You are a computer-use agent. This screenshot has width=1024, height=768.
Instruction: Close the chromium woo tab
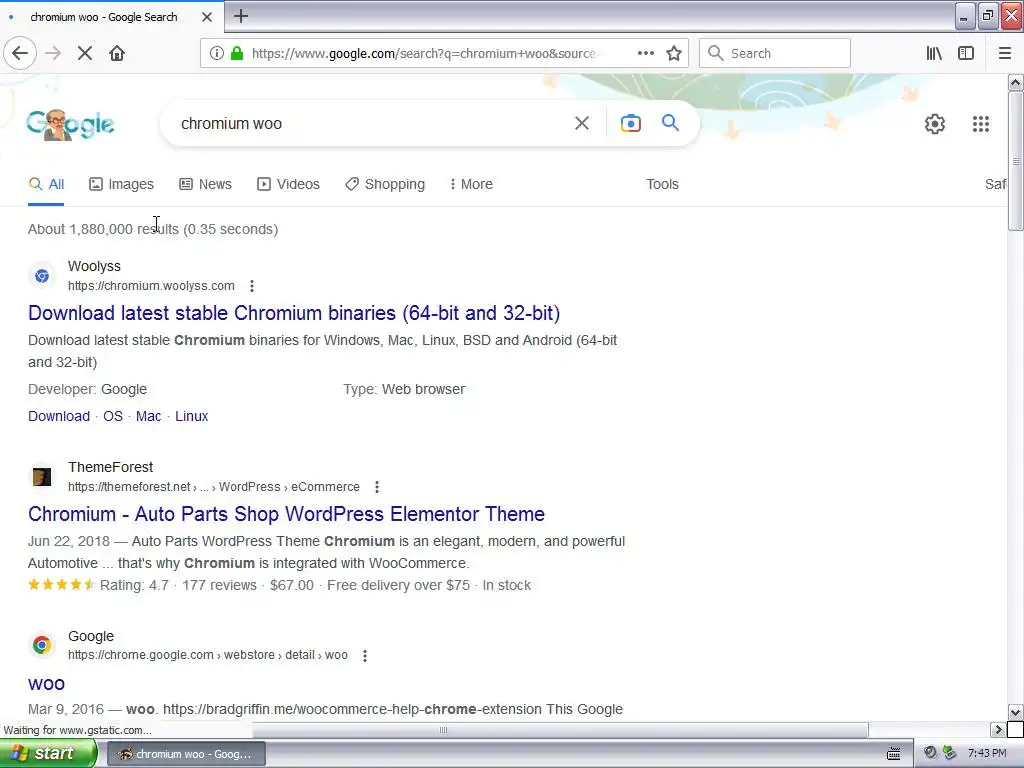click(x=207, y=17)
